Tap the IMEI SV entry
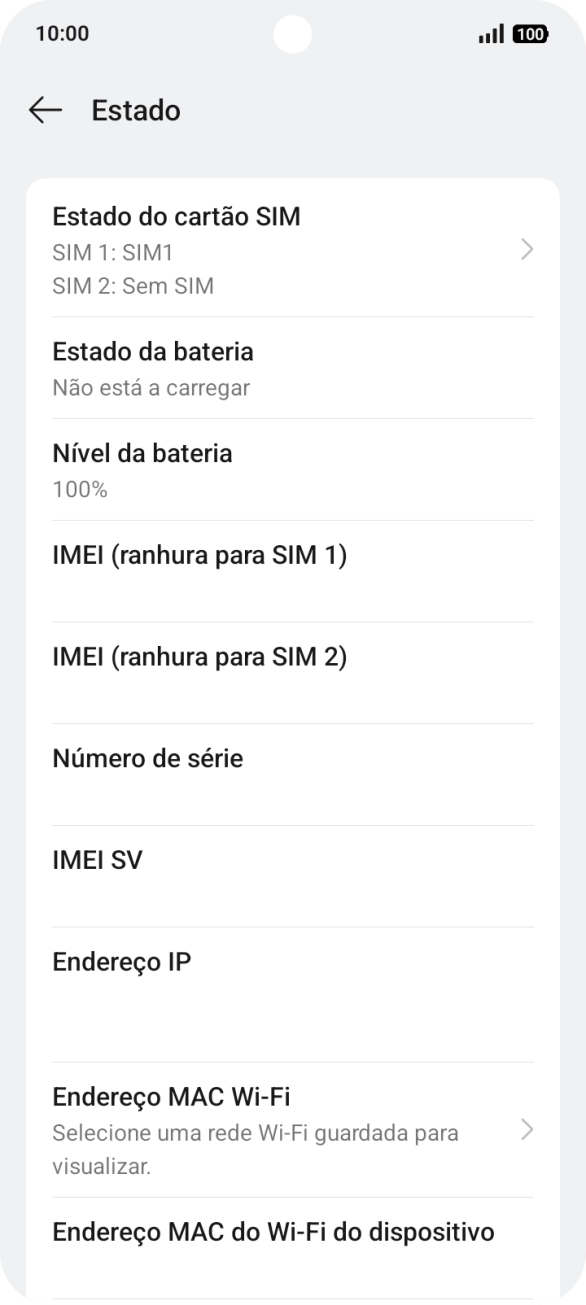 pos(98,860)
